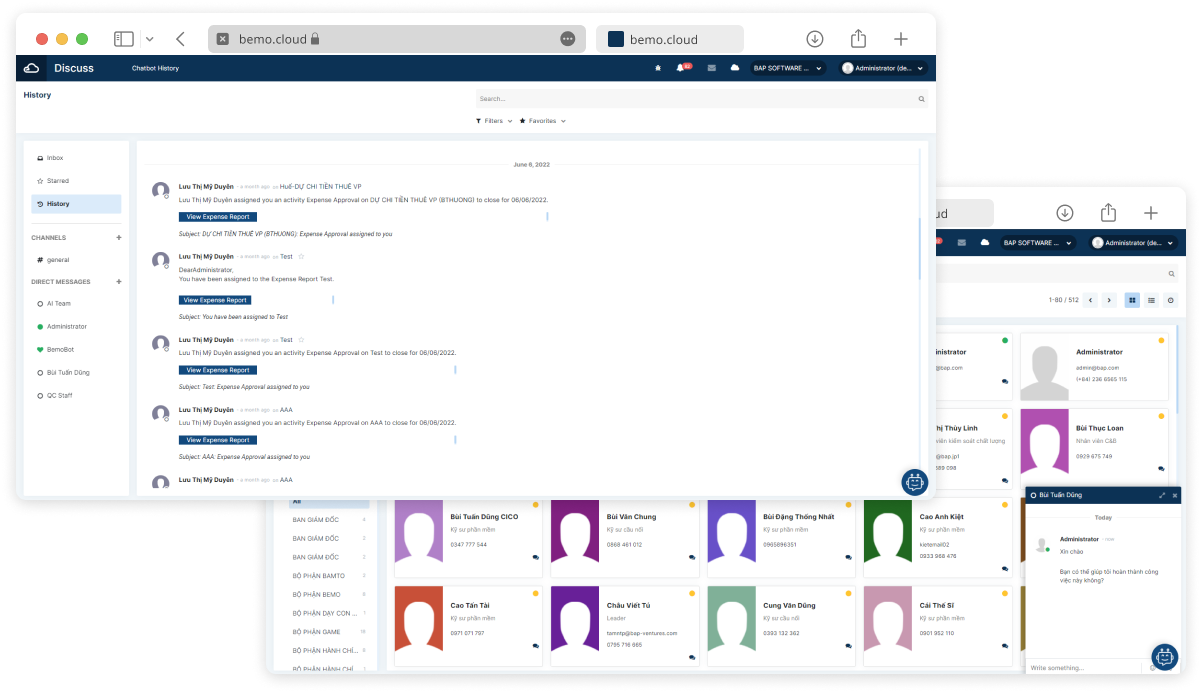Go back with the browser back chevron

(180, 39)
